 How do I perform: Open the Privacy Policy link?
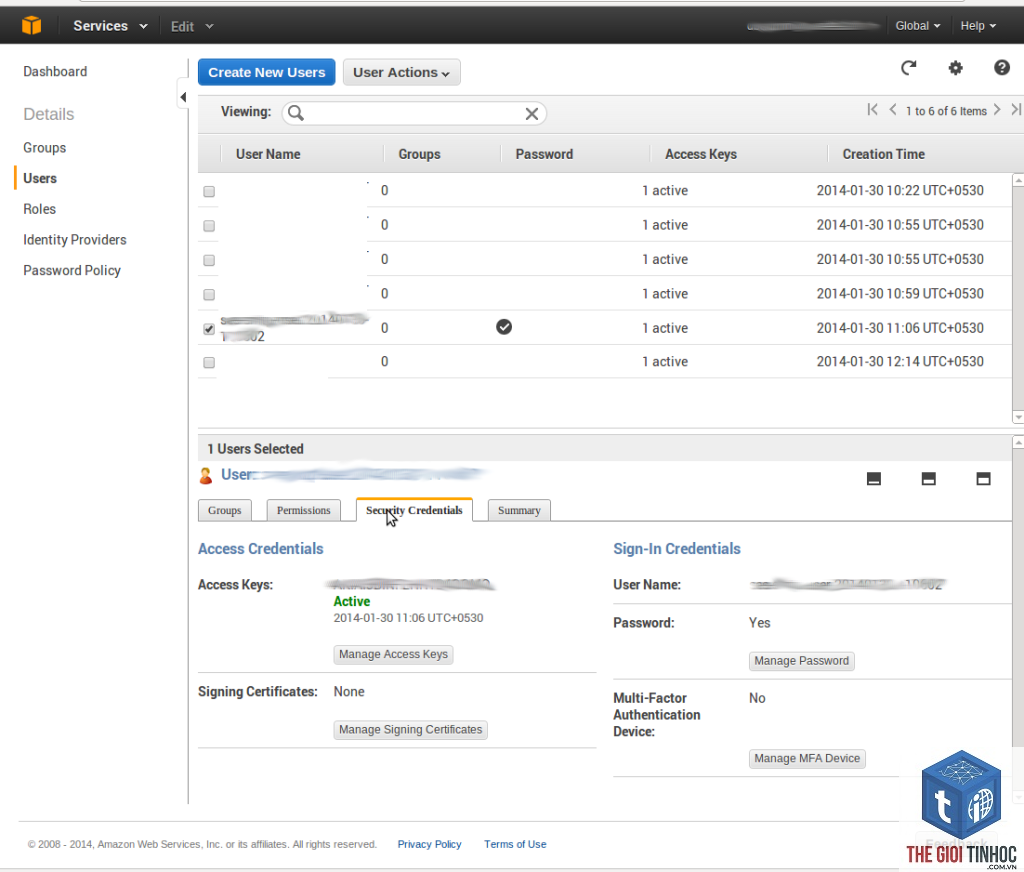(x=429, y=844)
